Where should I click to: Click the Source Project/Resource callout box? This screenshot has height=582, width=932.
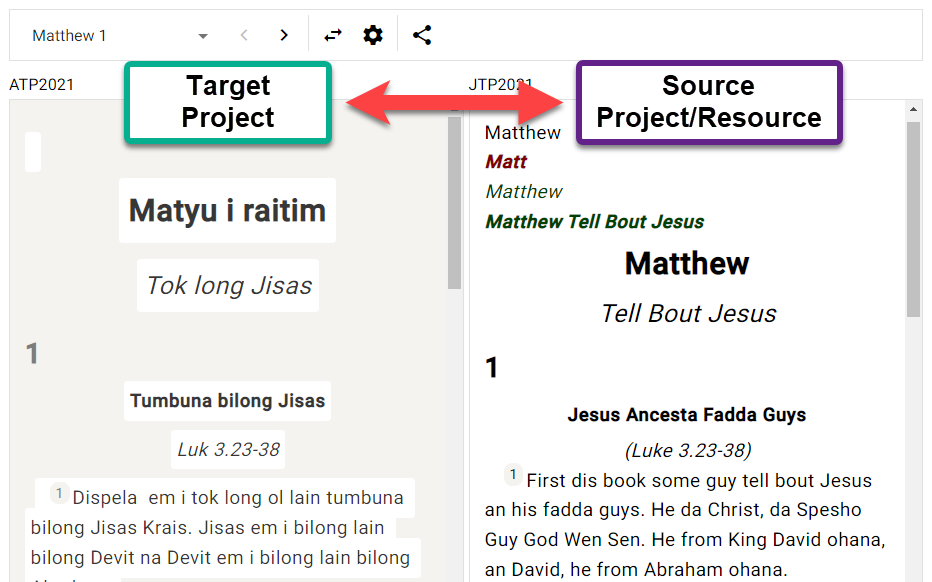(x=708, y=102)
